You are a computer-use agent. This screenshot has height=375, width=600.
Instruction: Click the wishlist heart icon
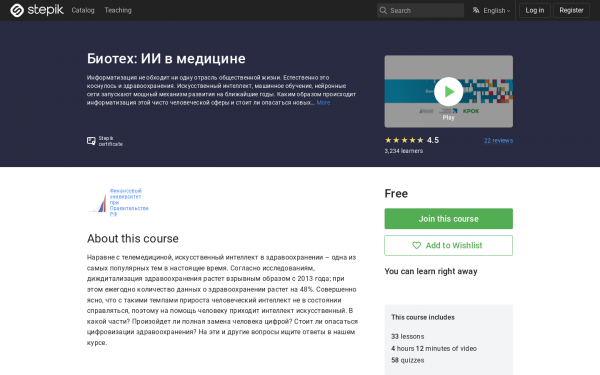point(416,245)
